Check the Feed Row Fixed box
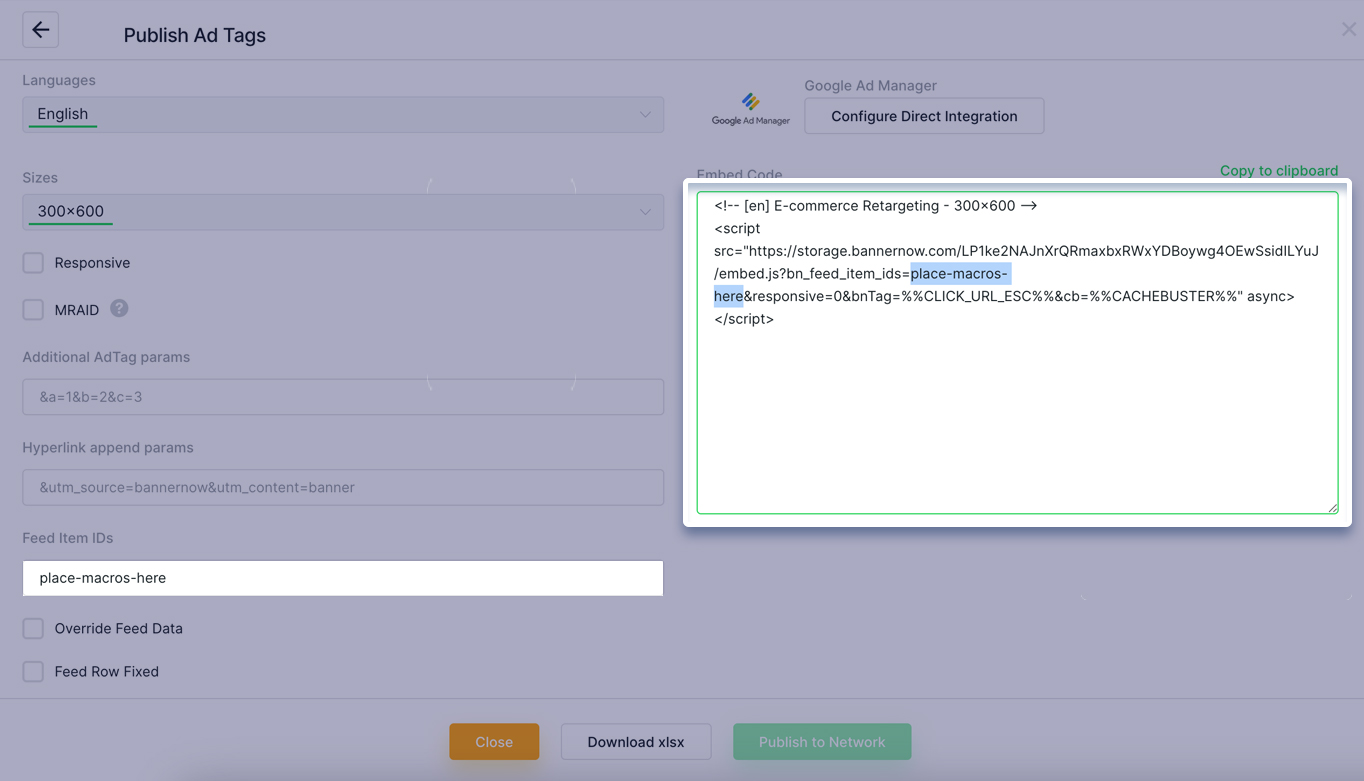The width and height of the screenshot is (1364, 781). (33, 672)
